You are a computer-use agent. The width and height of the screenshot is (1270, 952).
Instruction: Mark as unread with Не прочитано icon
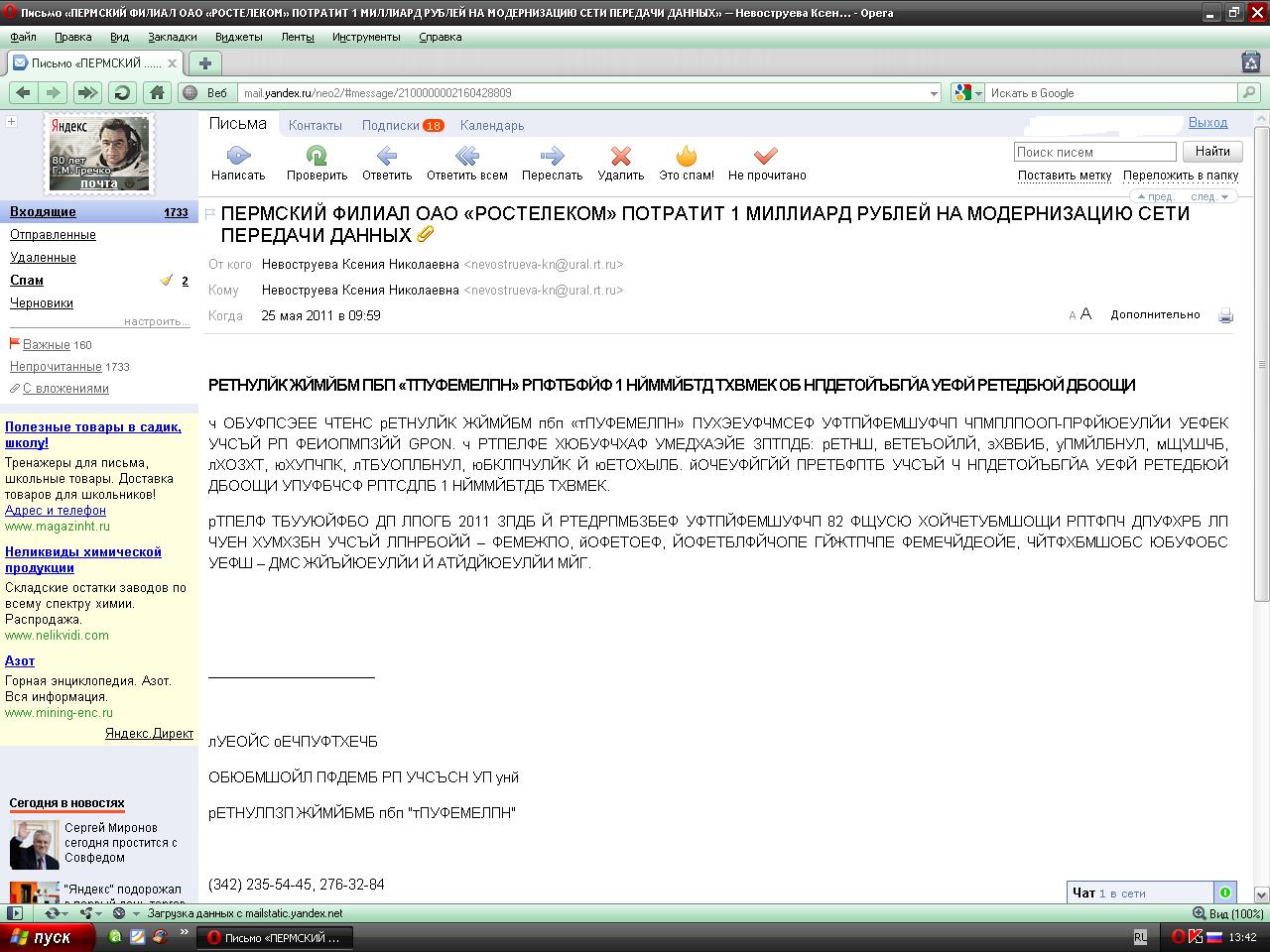click(x=766, y=157)
